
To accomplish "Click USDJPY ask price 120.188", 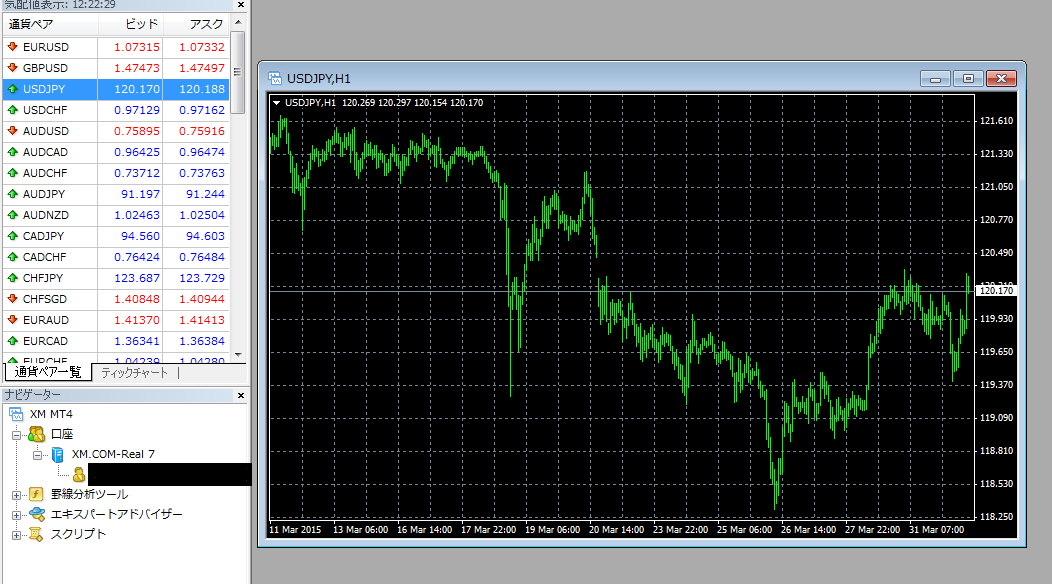I will [202, 89].
